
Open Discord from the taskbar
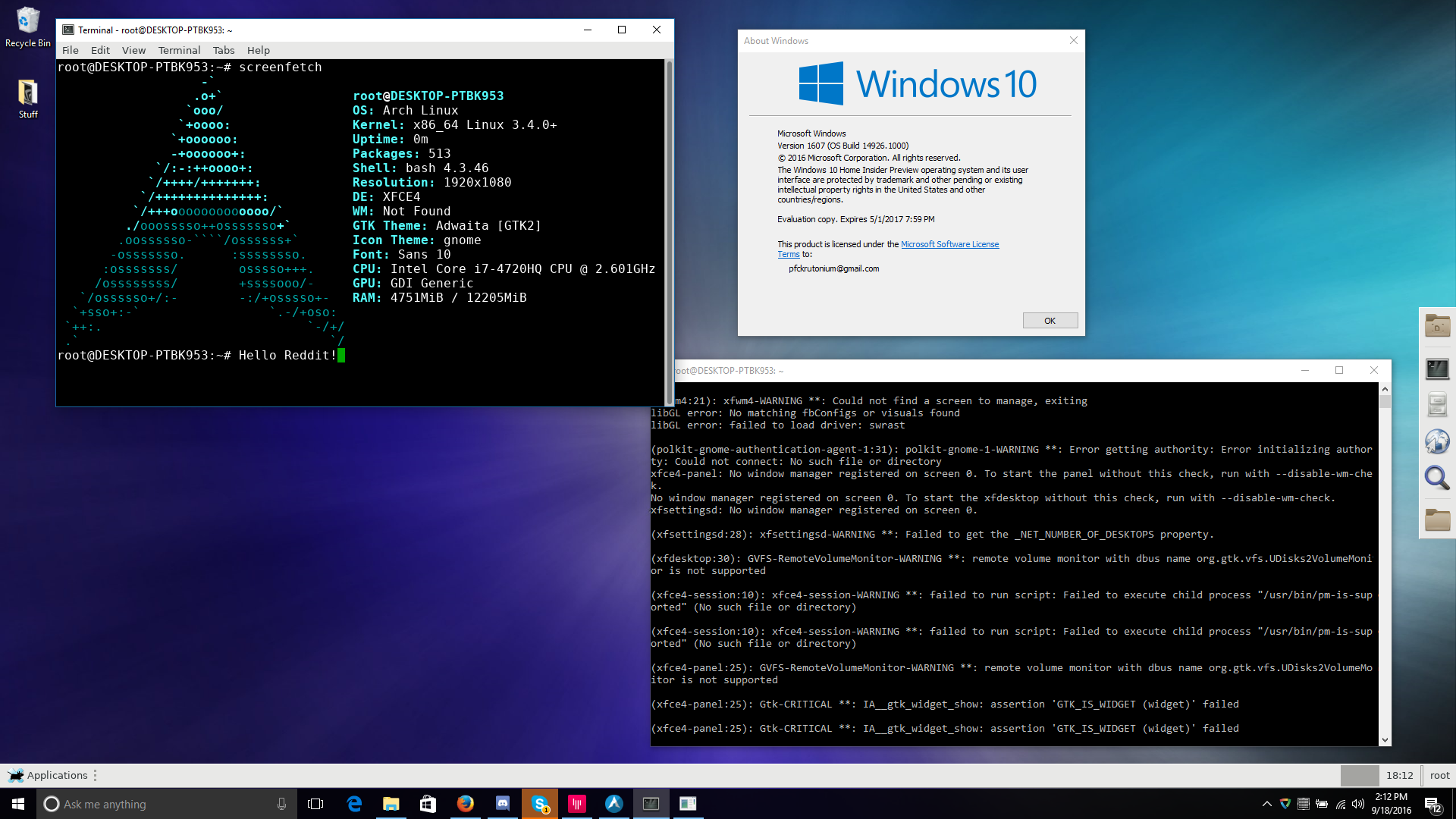503,804
